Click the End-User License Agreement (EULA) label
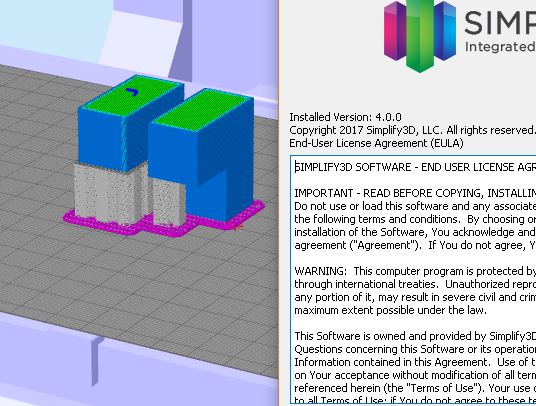This screenshot has width=536, height=406. click(376, 143)
